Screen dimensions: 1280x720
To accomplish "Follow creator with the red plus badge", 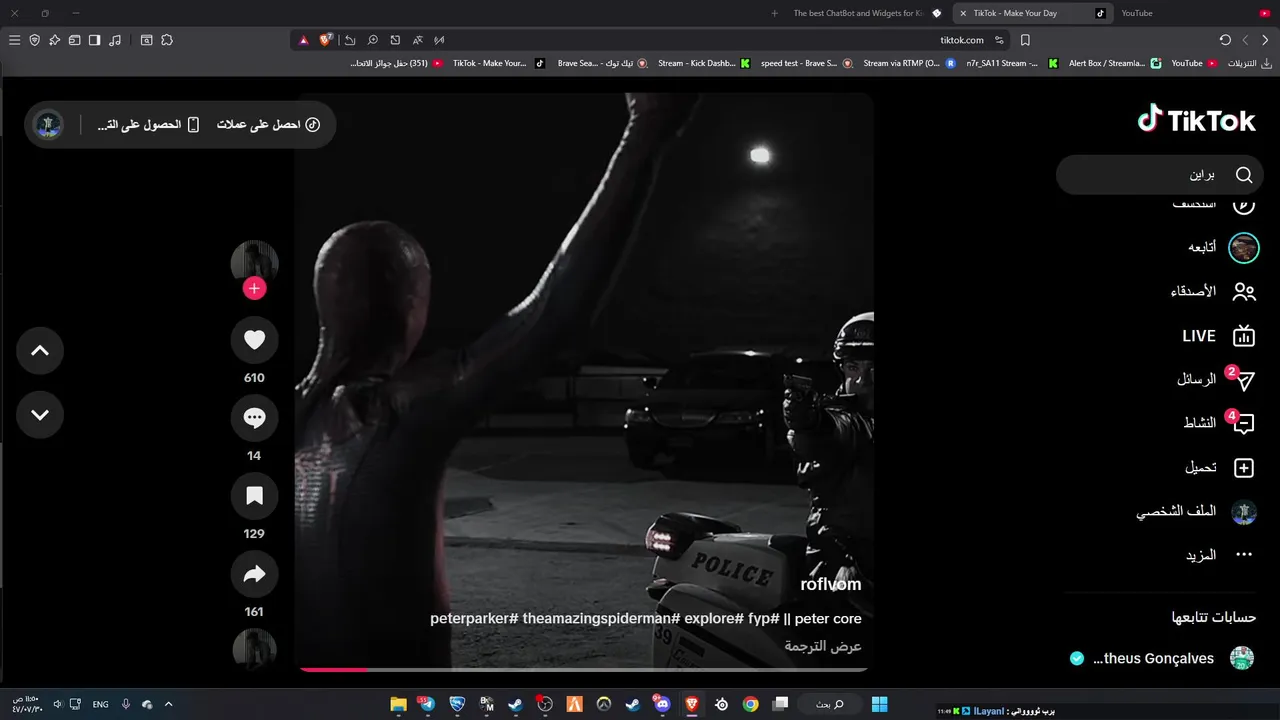I will tap(254, 289).
